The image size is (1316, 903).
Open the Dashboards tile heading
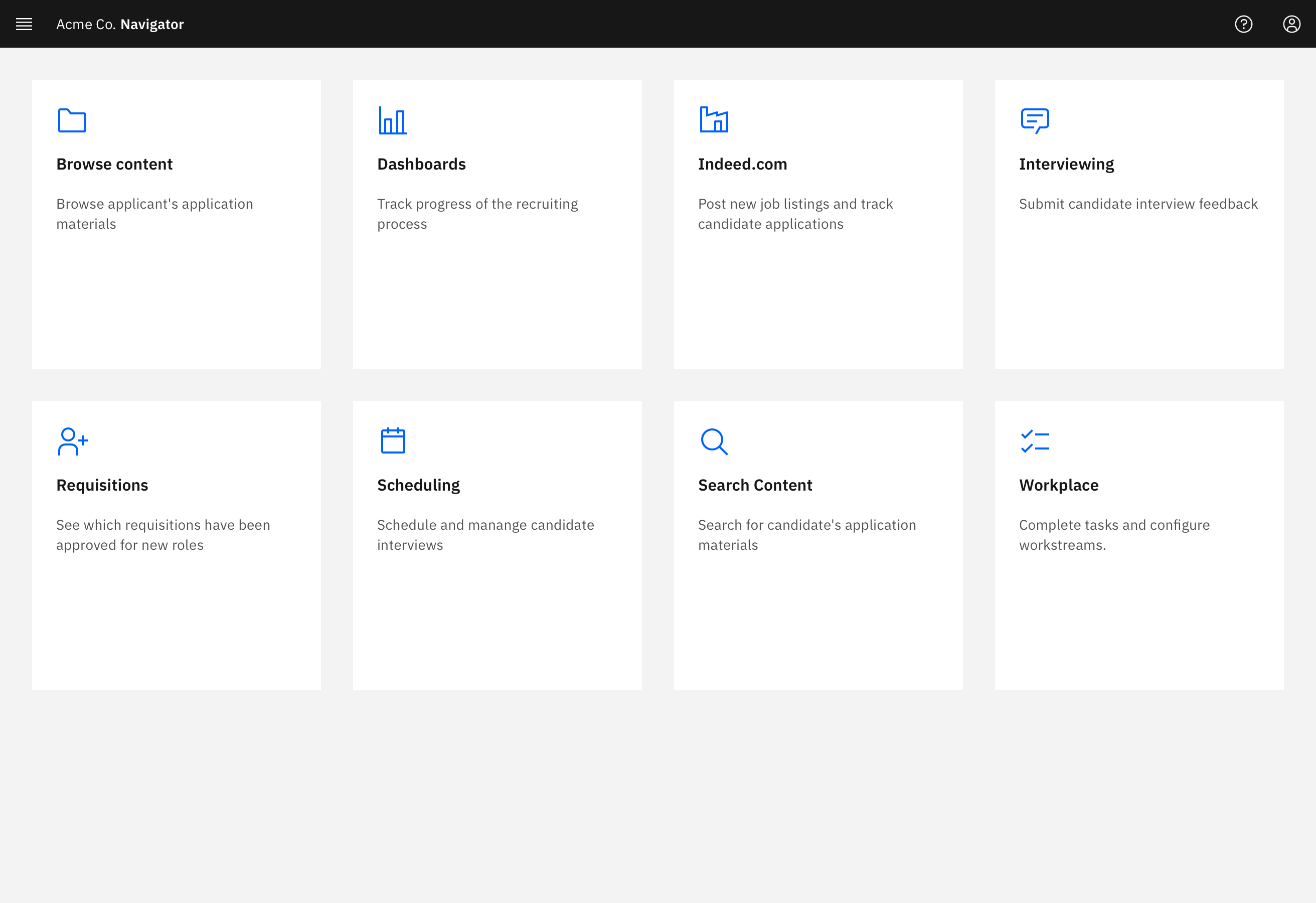click(421, 164)
